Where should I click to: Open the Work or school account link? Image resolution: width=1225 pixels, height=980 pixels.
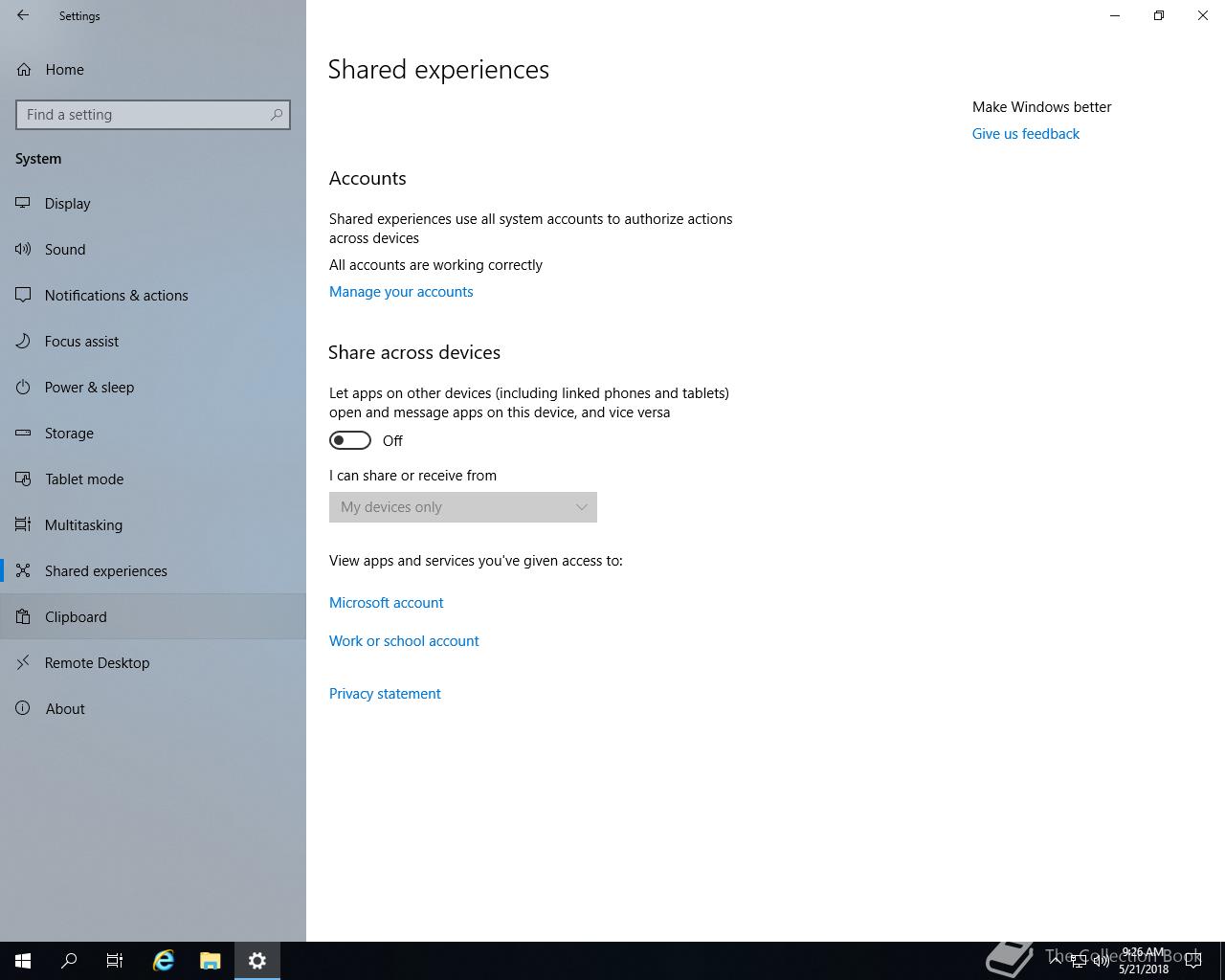(404, 641)
